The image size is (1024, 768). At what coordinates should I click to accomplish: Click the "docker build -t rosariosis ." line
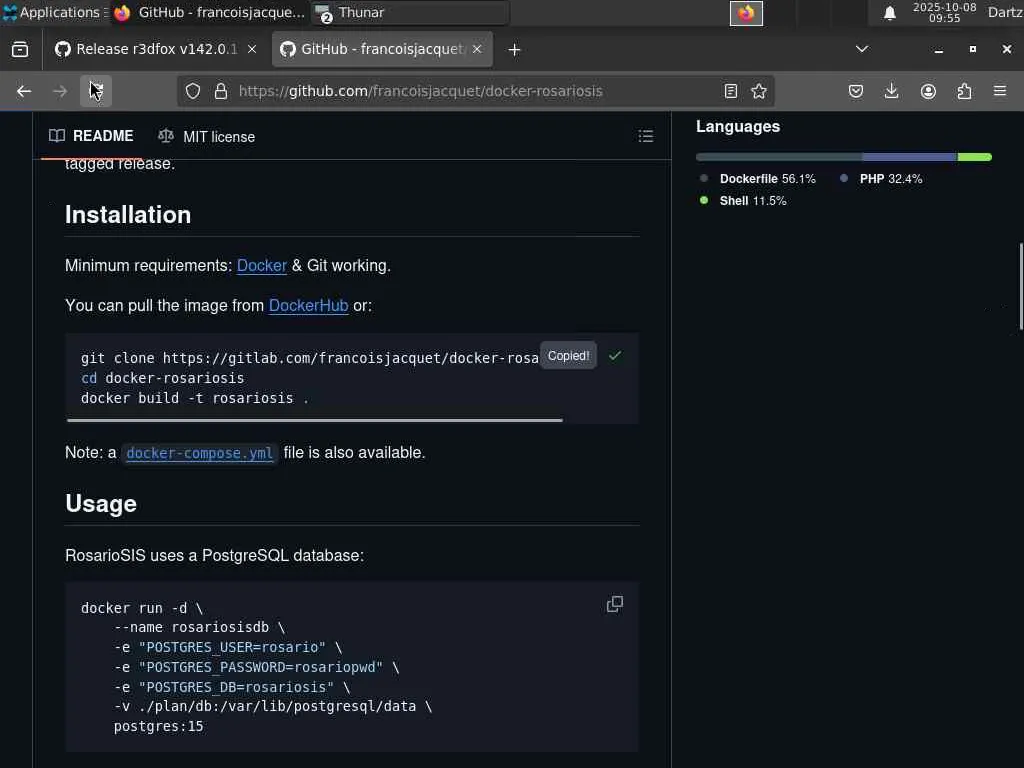195,398
